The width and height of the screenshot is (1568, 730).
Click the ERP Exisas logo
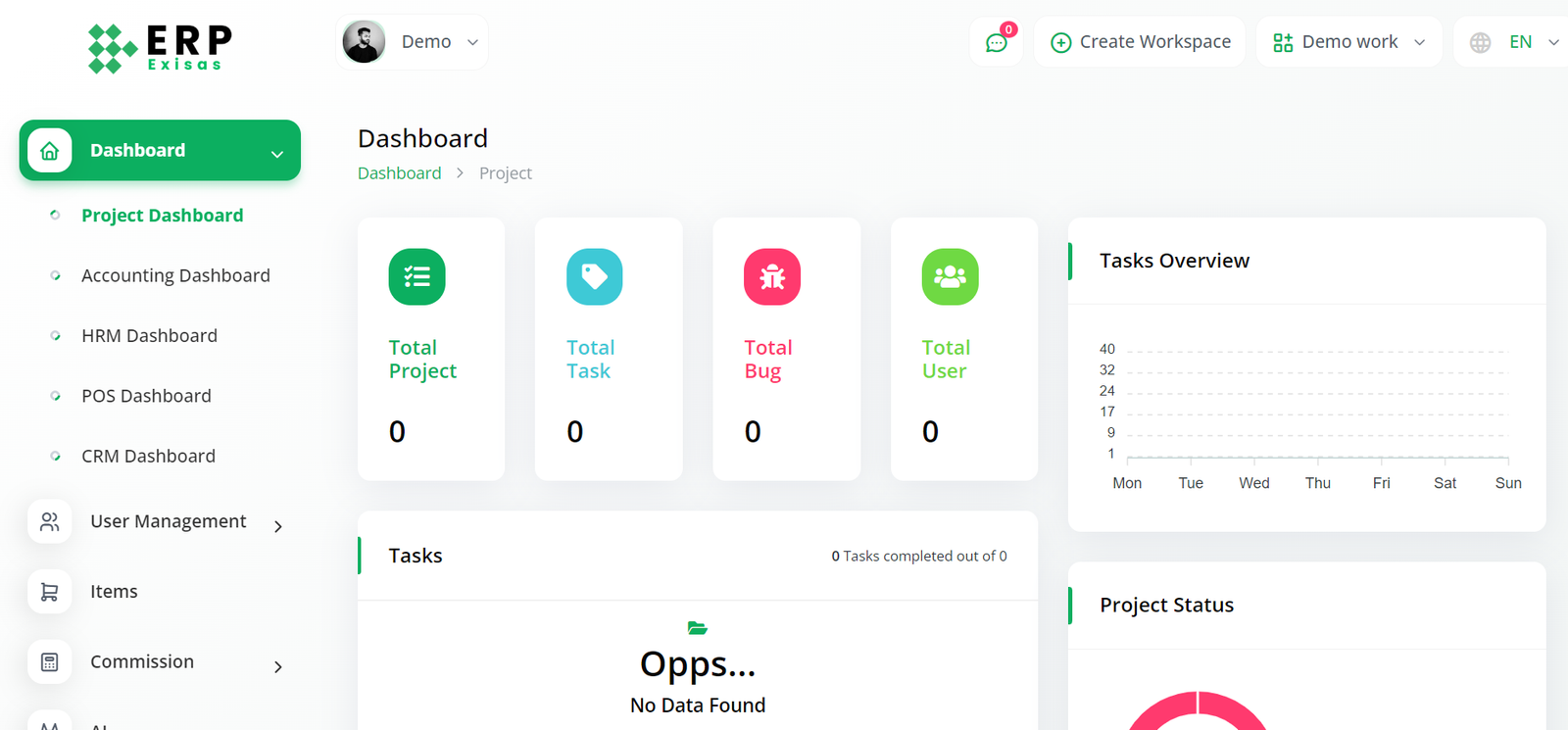click(x=160, y=47)
